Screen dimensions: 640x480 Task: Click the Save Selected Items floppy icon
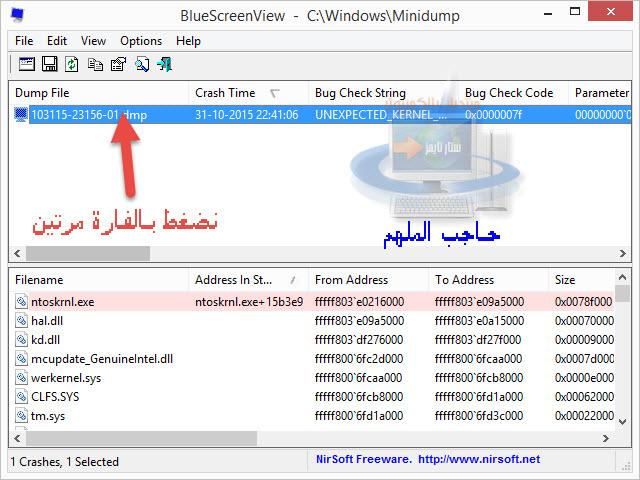pyautogui.click(x=50, y=64)
